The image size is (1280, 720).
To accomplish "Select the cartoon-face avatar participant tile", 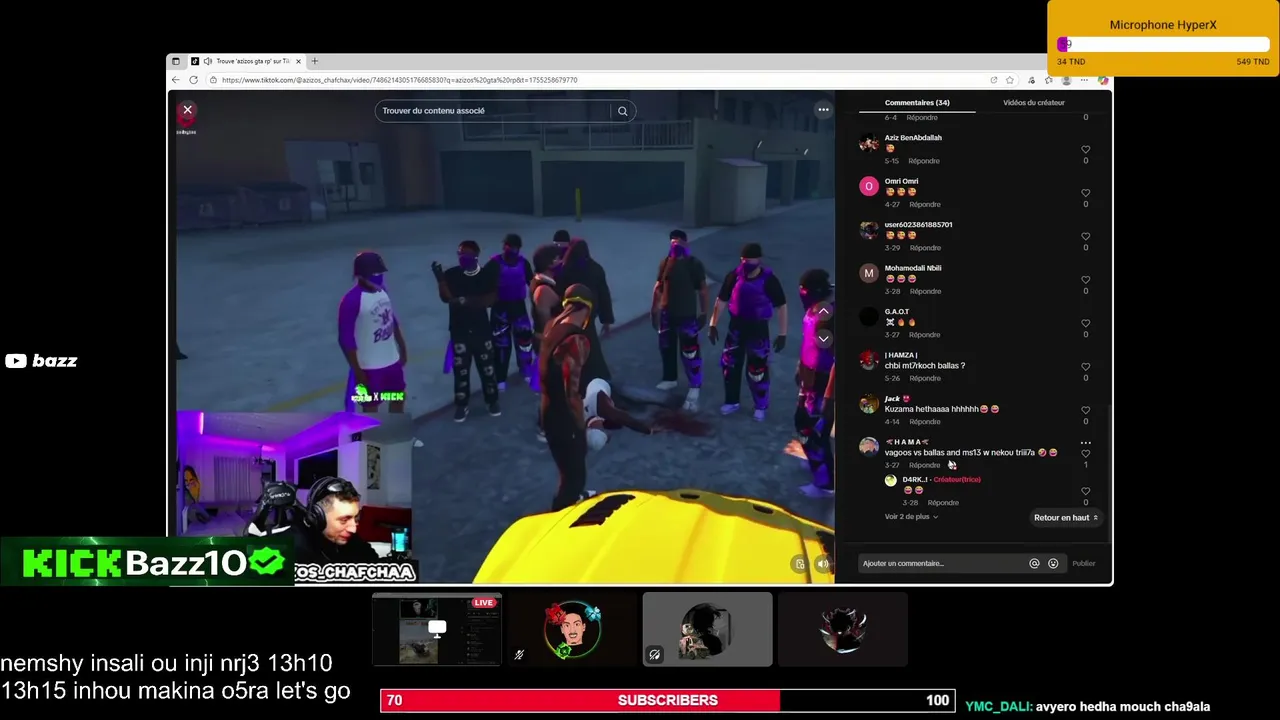I will point(572,629).
